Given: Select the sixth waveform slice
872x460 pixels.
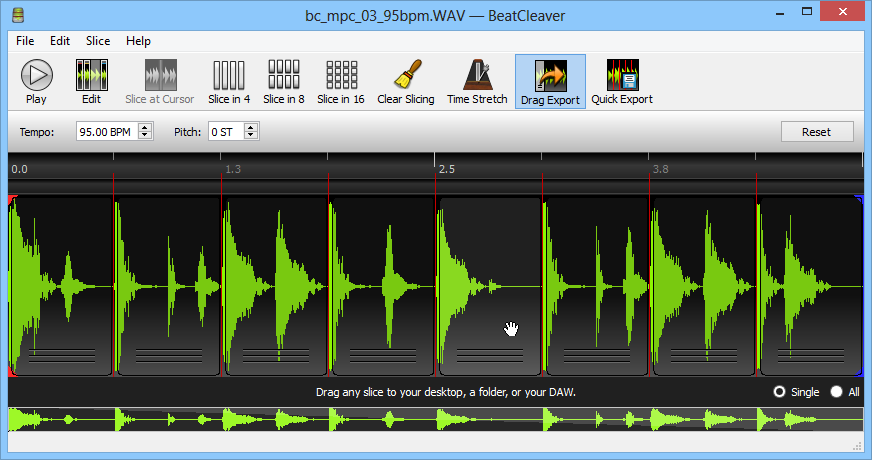Looking at the screenshot, I should click(x=596, y=286).
